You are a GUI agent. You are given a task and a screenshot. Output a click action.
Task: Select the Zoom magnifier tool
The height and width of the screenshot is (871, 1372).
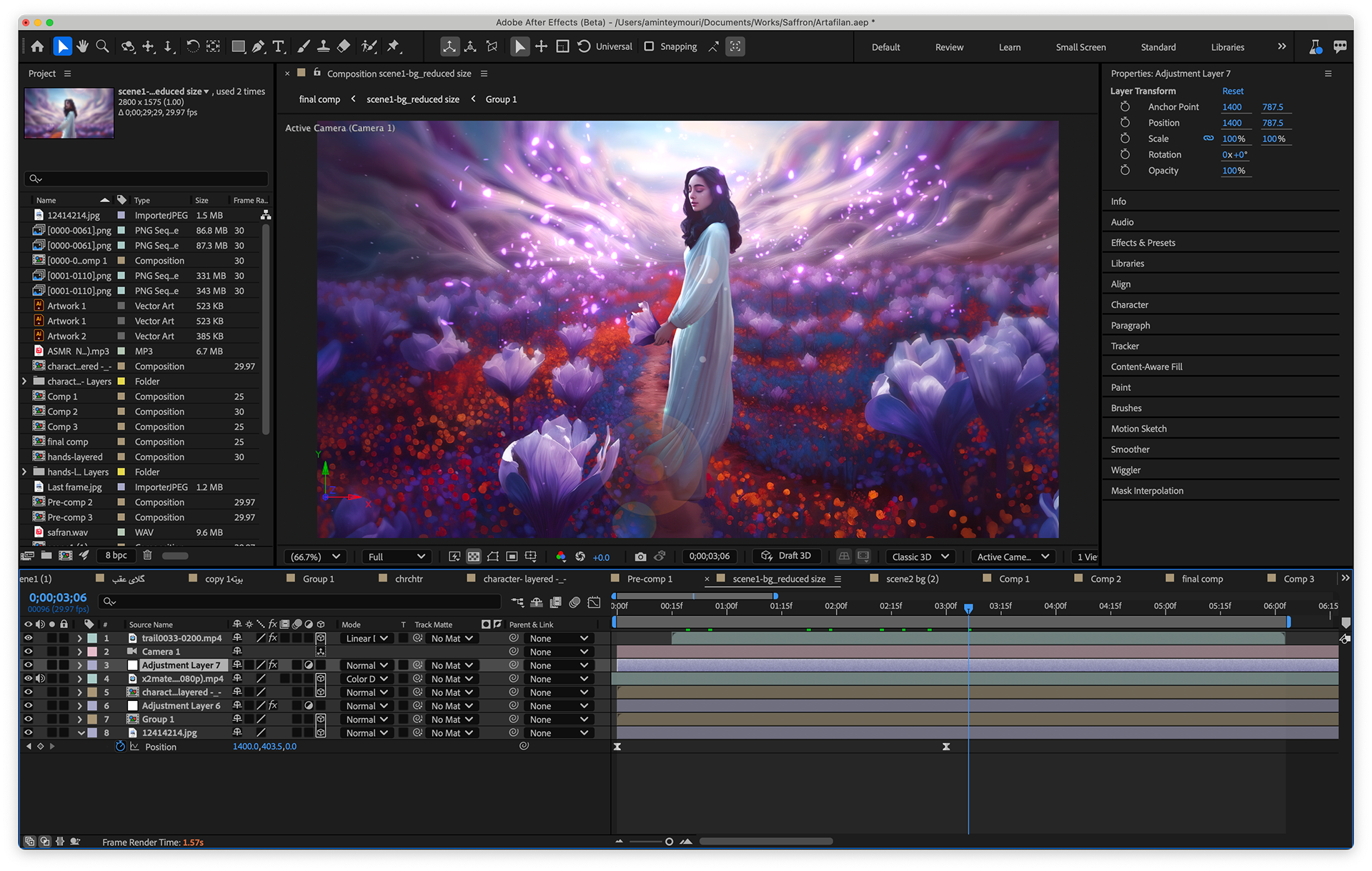point(102,46)
